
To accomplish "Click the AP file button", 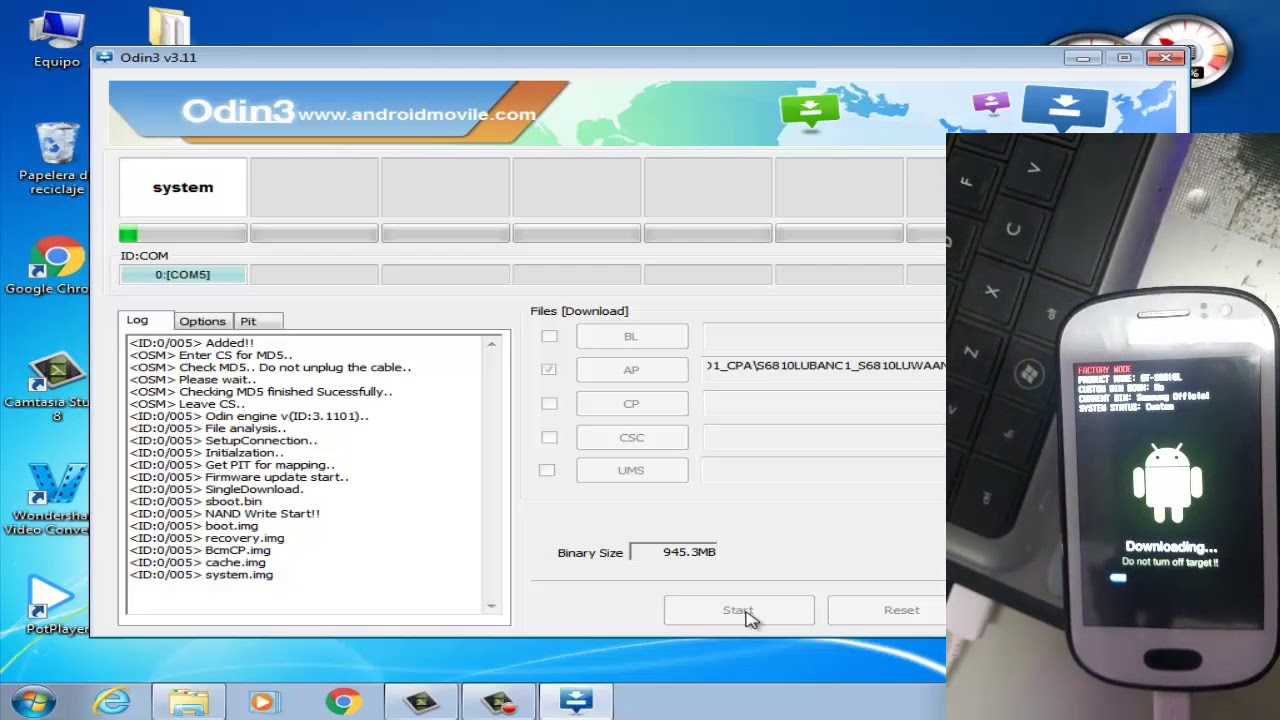I will tap(632, 370).
